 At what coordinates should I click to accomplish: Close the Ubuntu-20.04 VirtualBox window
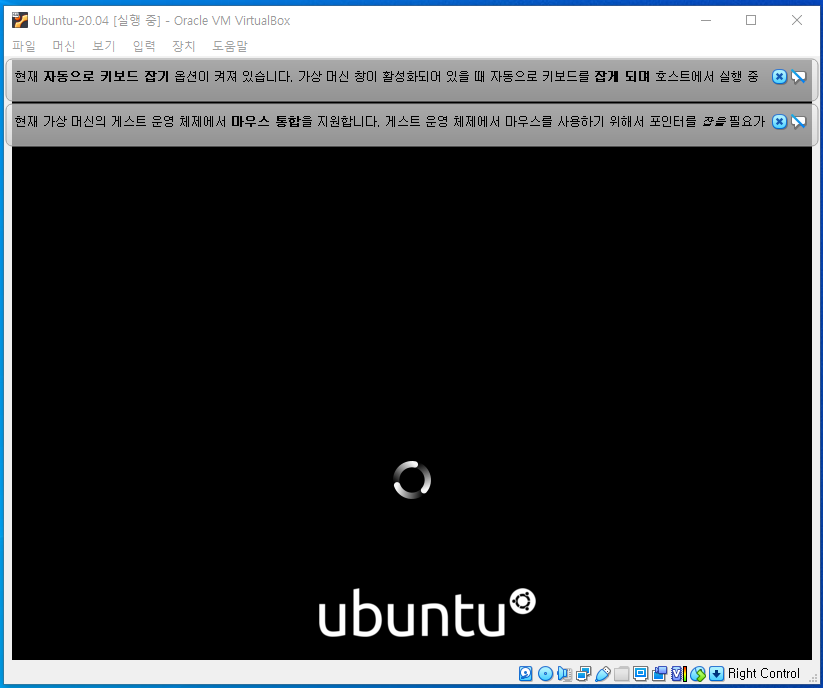[x=797, y=20]
